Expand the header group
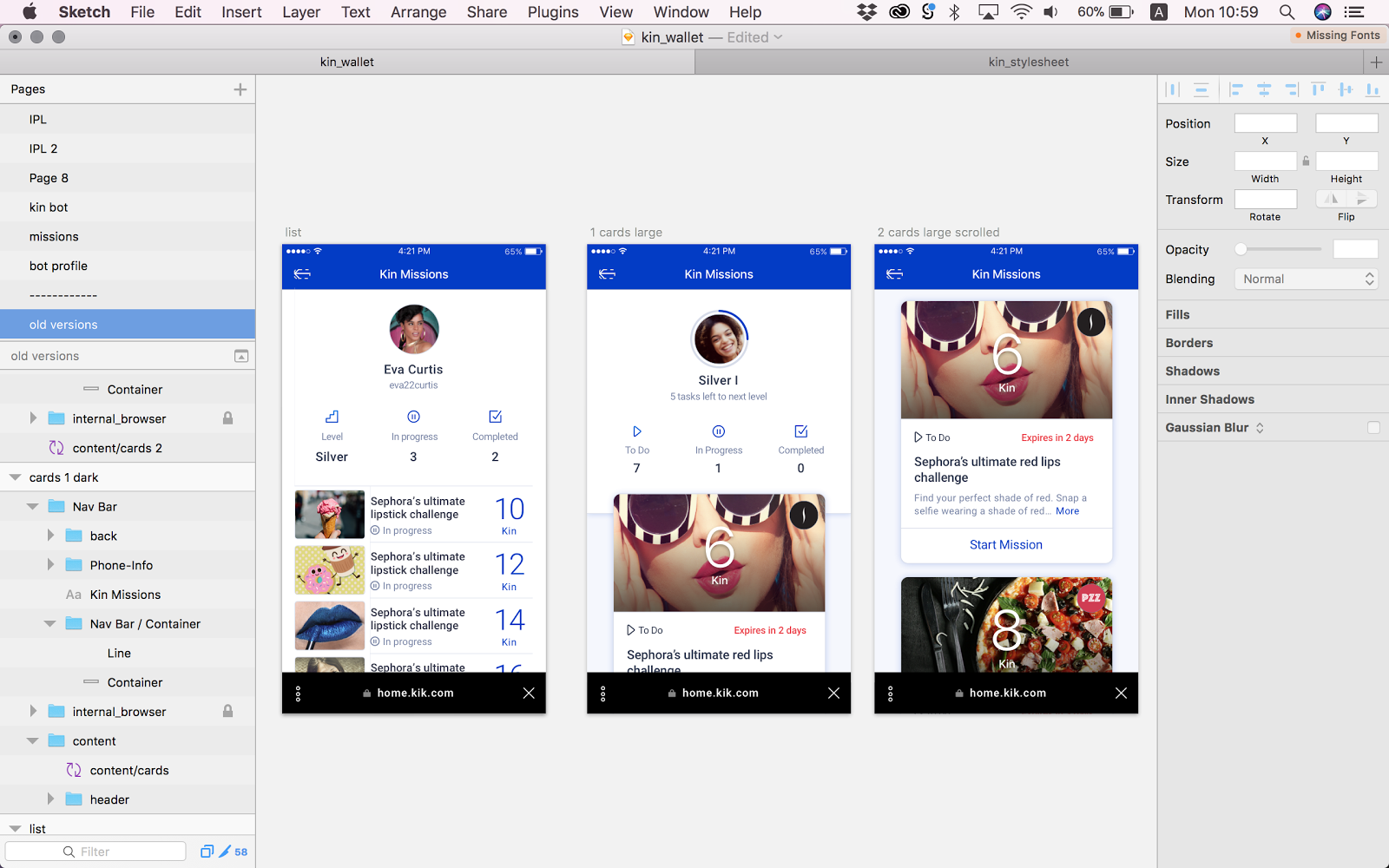 click(50, 799)
